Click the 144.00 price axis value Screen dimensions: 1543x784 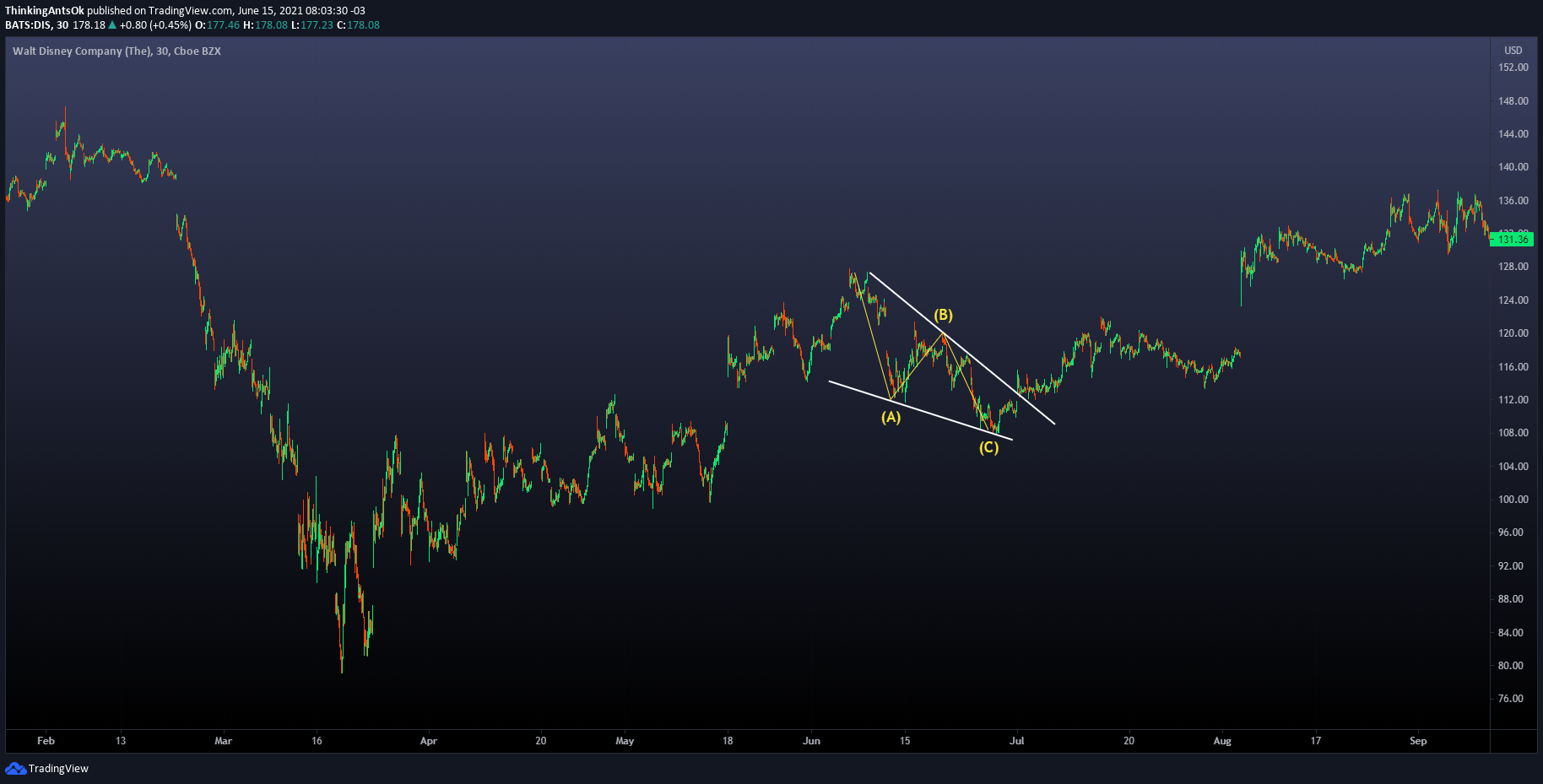(1513, 134)
